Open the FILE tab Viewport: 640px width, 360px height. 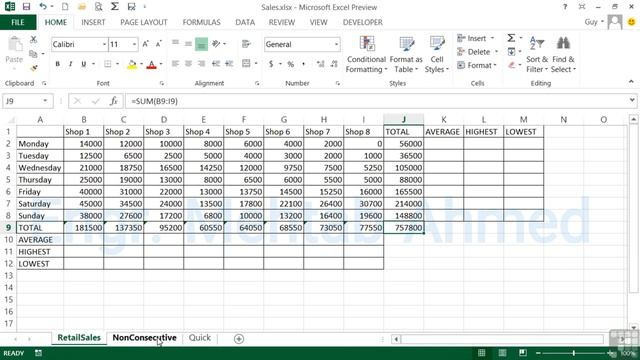18,22
